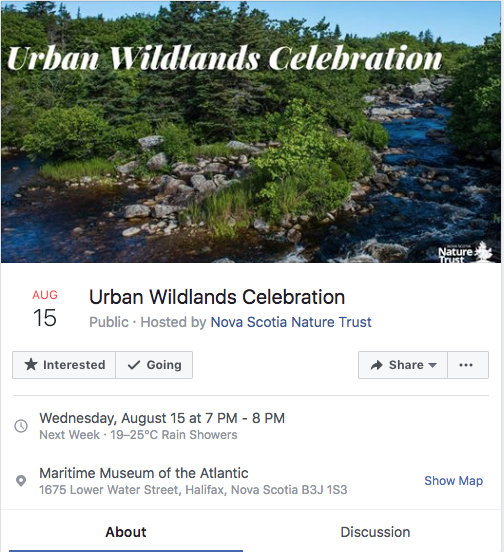Screen dimensions: 504x552
Task: Click the share arrow icon
Action: click(377, 365)
